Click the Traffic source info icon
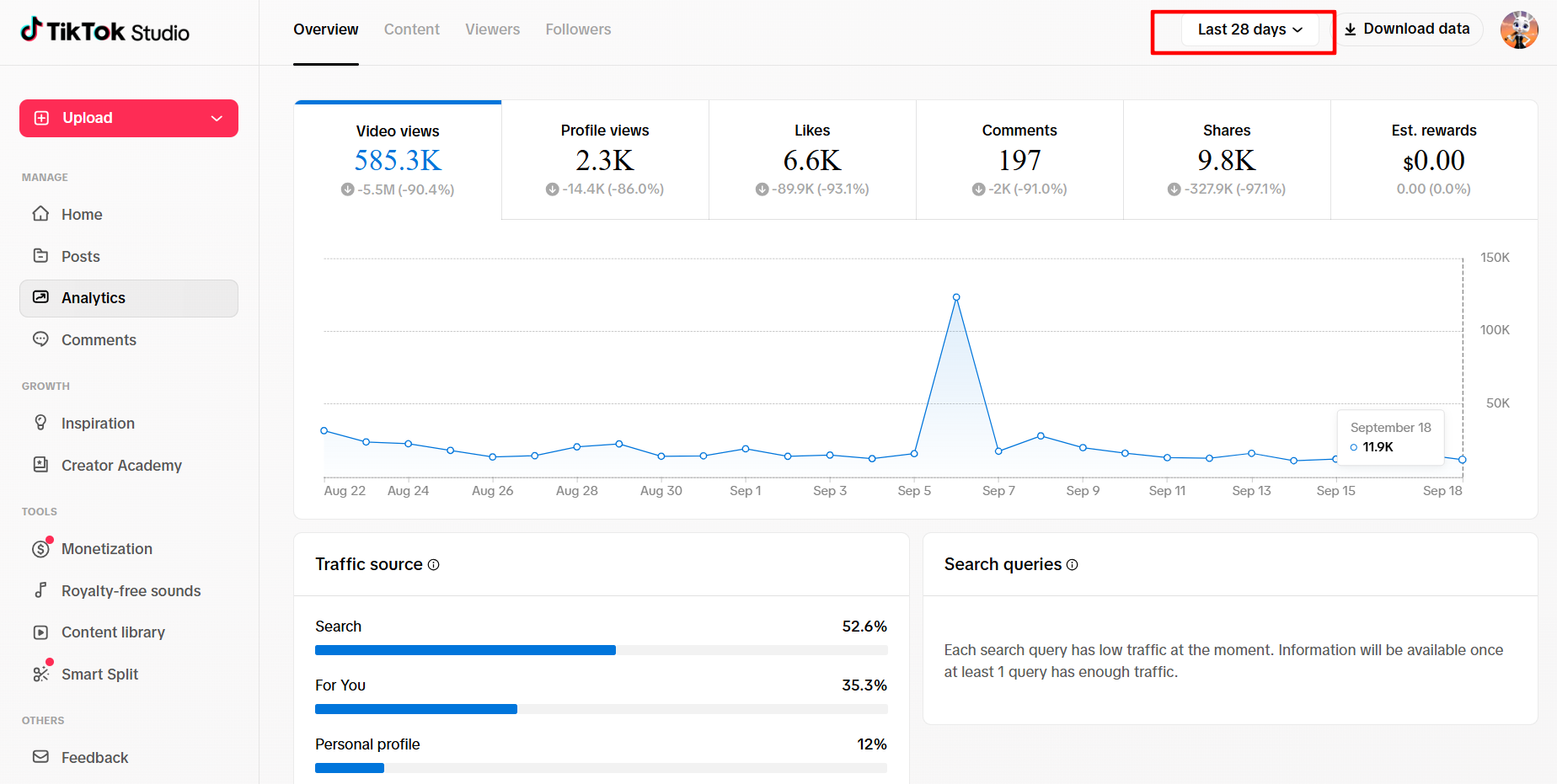Viewport: 1557px width, 784px height. [x=434, y=565]
